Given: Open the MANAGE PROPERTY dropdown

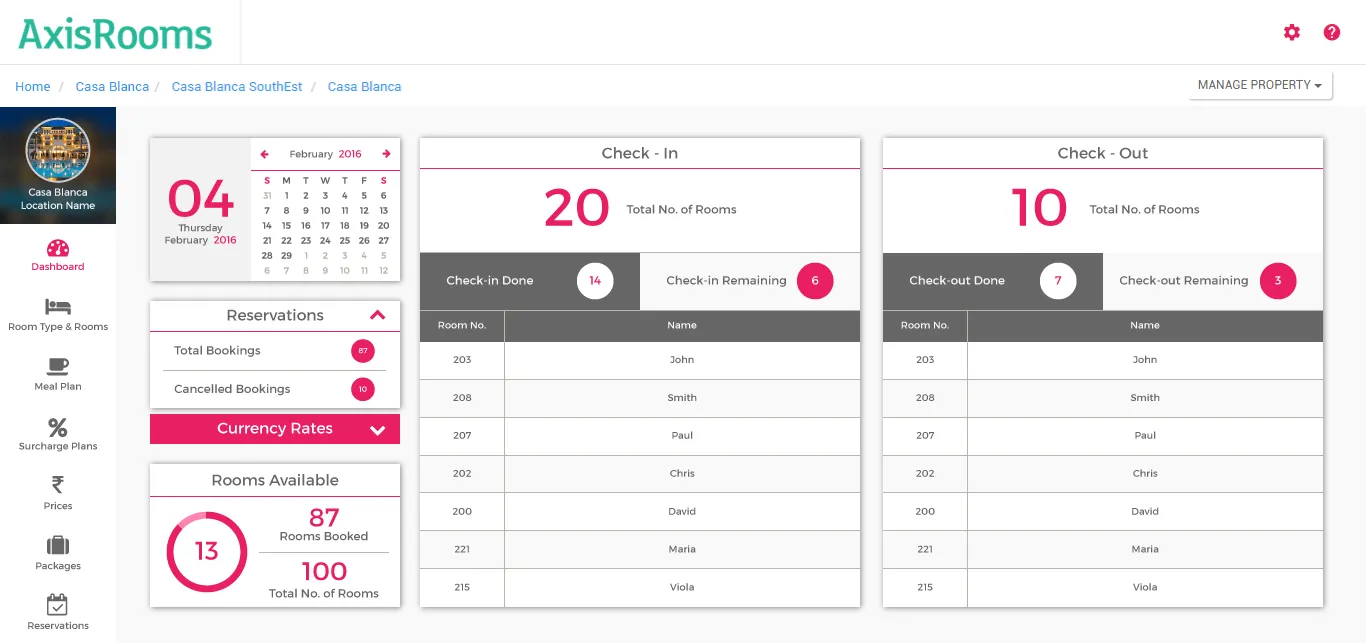Looking at the screenshot, I should coord(1259,85).
